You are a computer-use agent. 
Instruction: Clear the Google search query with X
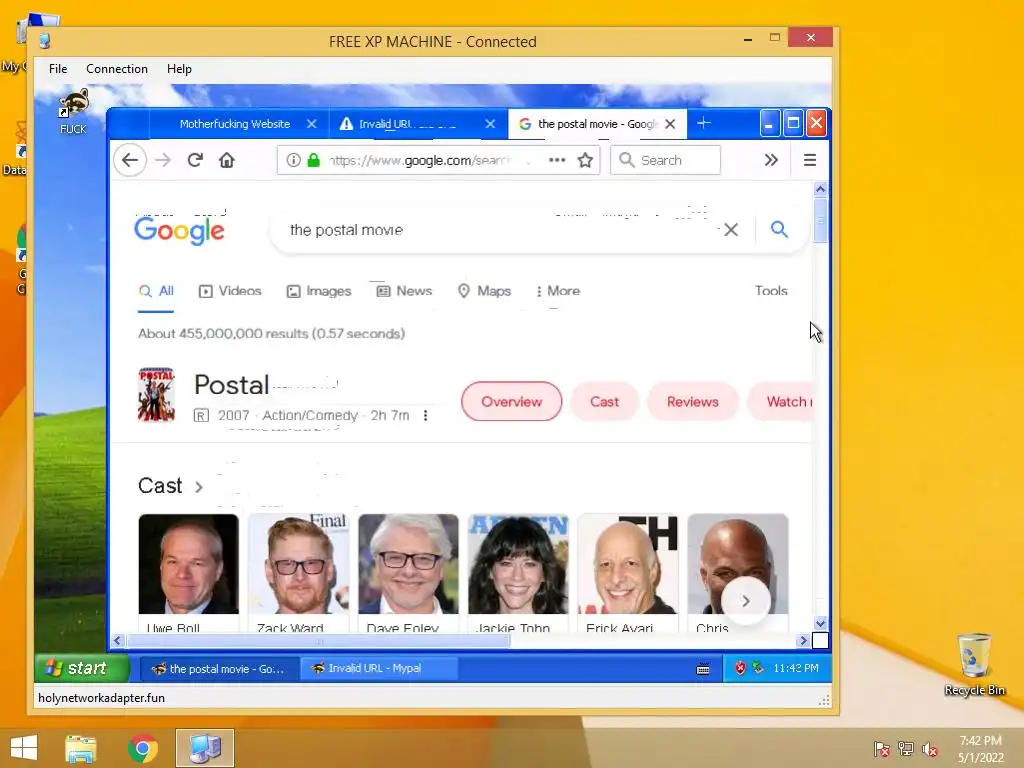pos(731,230)
